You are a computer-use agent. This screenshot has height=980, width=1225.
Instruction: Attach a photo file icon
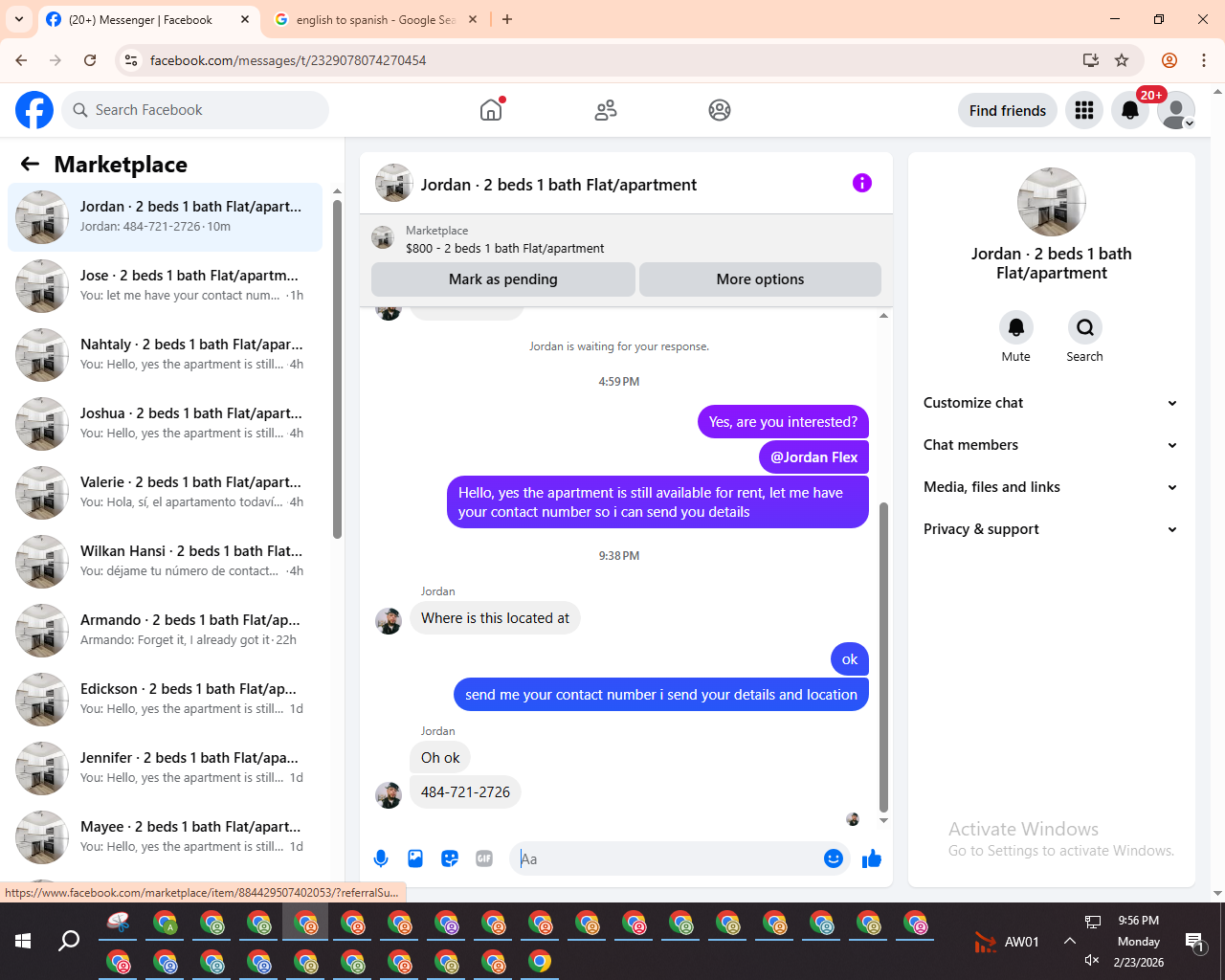click(415, 858)
